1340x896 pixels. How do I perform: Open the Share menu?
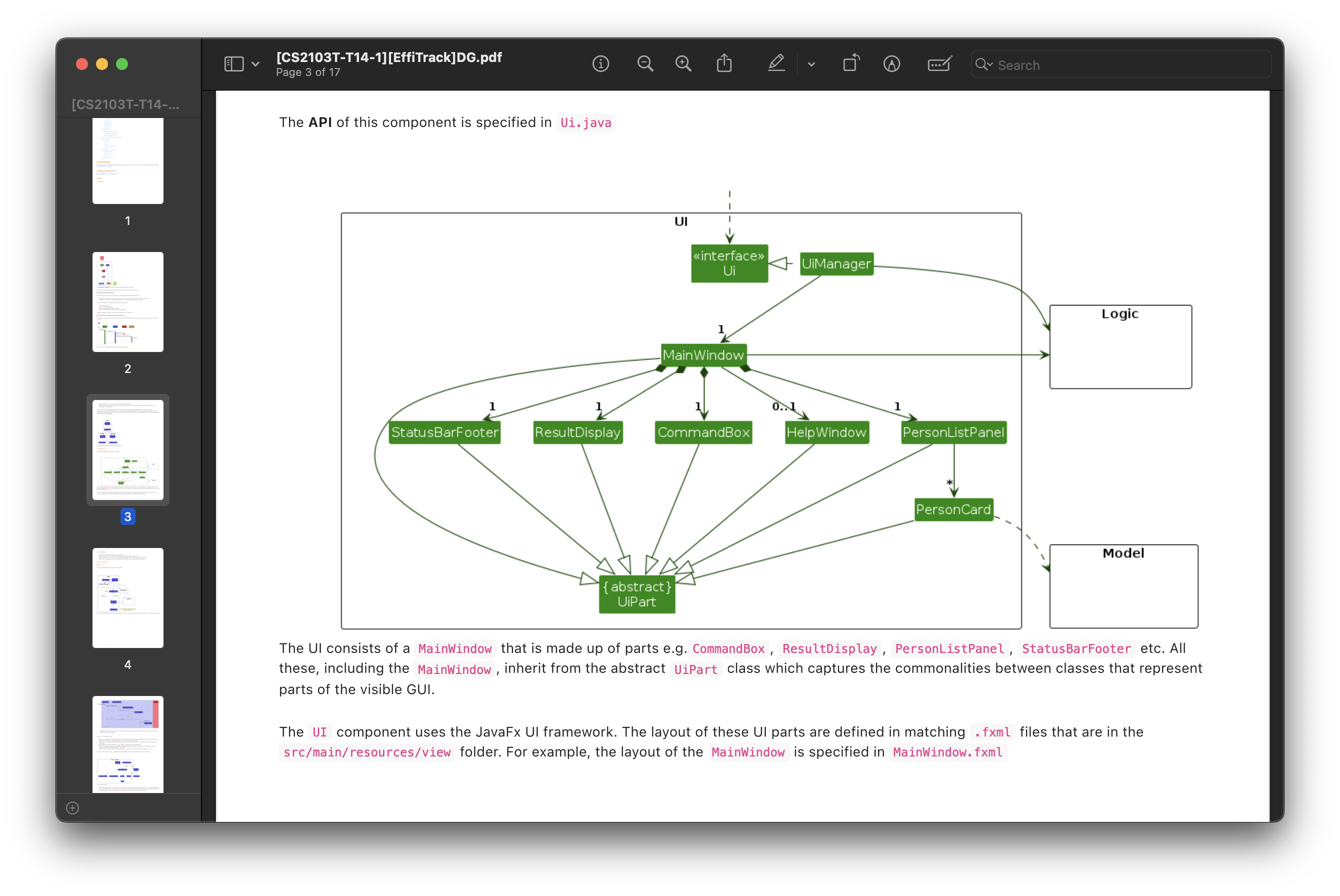(724, 63)
